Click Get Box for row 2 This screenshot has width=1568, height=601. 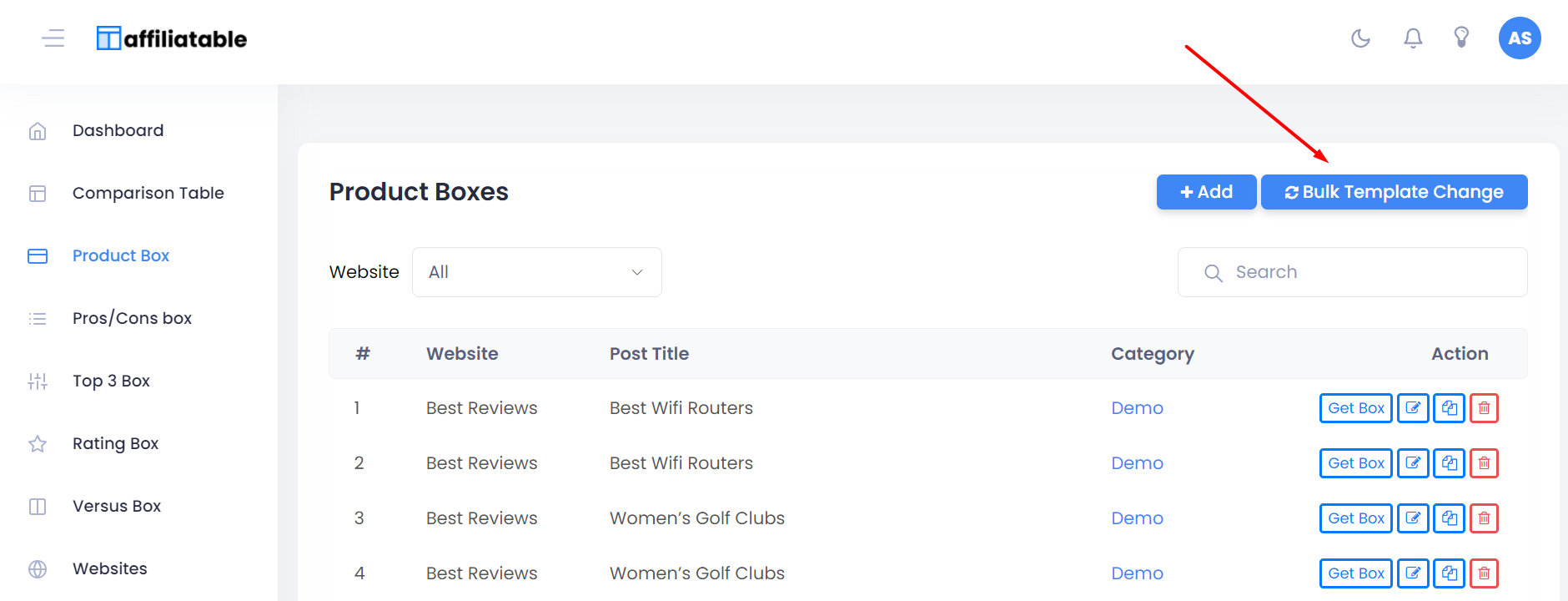(1356, 463)
